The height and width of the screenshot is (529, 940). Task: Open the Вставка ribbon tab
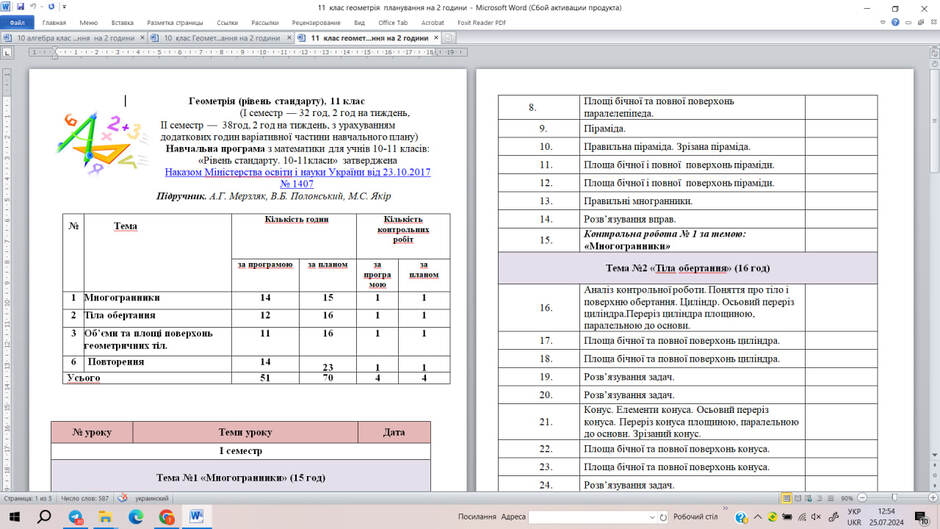coord(122,22)
